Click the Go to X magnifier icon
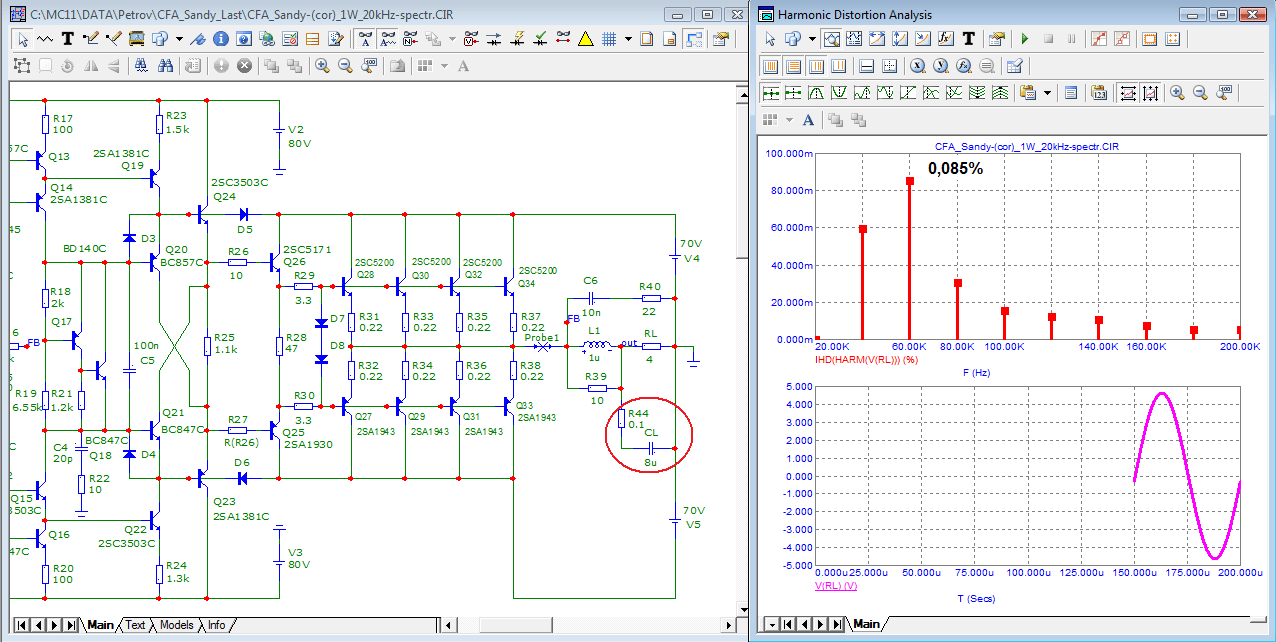 click(917, 66)
